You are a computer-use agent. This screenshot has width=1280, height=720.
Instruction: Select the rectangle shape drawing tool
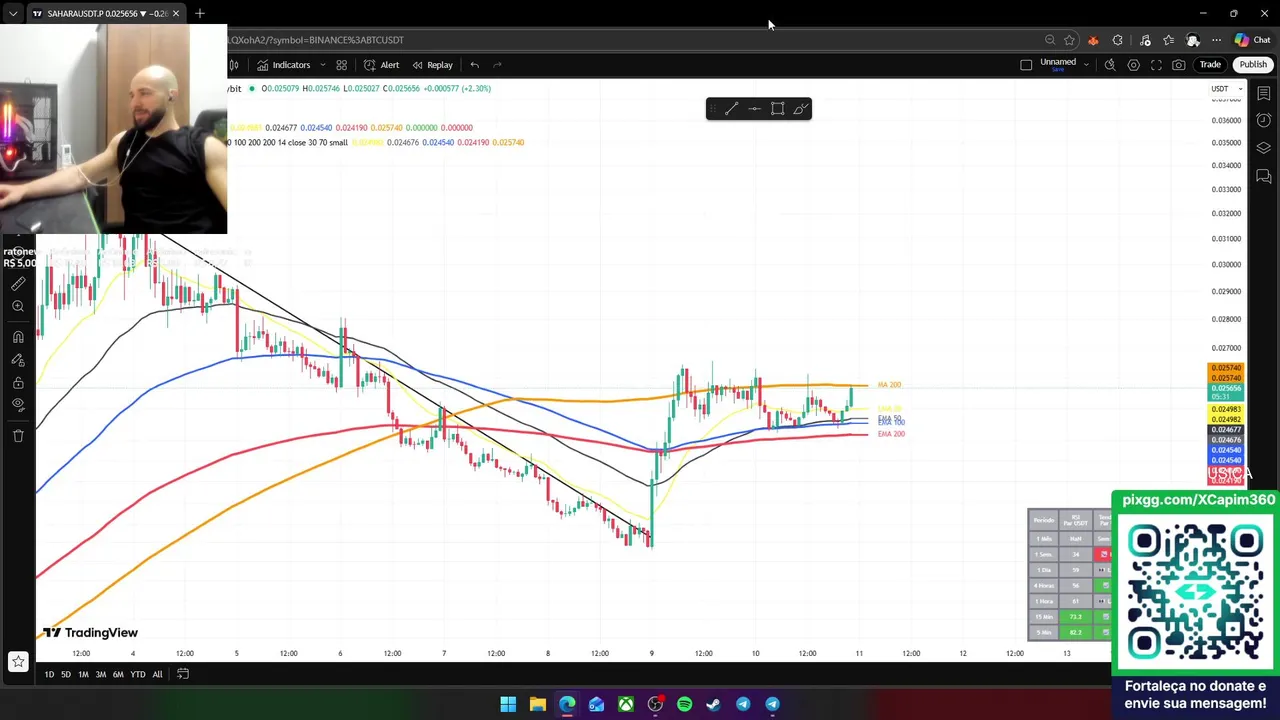tap(777, 109)
